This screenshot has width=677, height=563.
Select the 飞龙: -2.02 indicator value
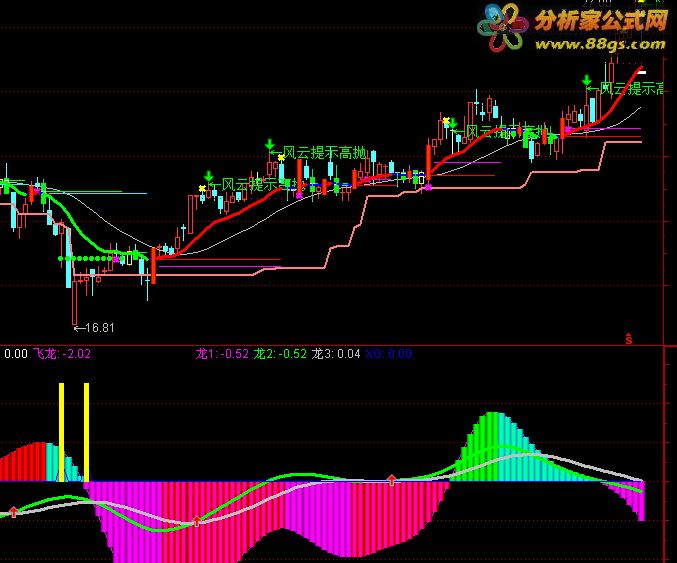click(x=62, y=354)
